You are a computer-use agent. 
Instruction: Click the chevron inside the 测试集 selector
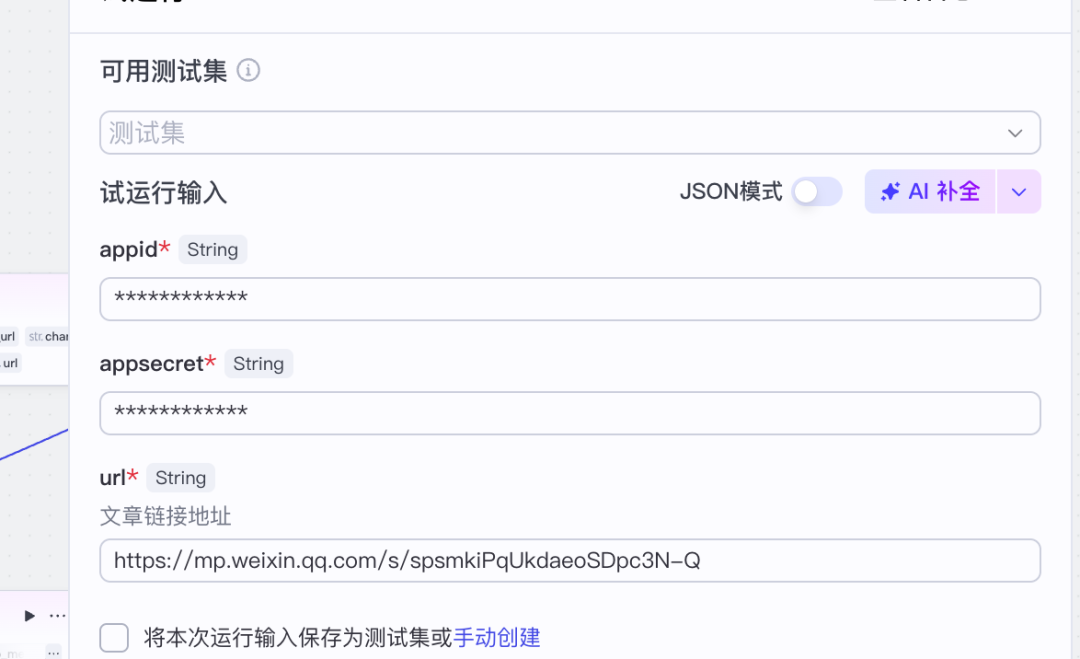tap(1015, 133)
